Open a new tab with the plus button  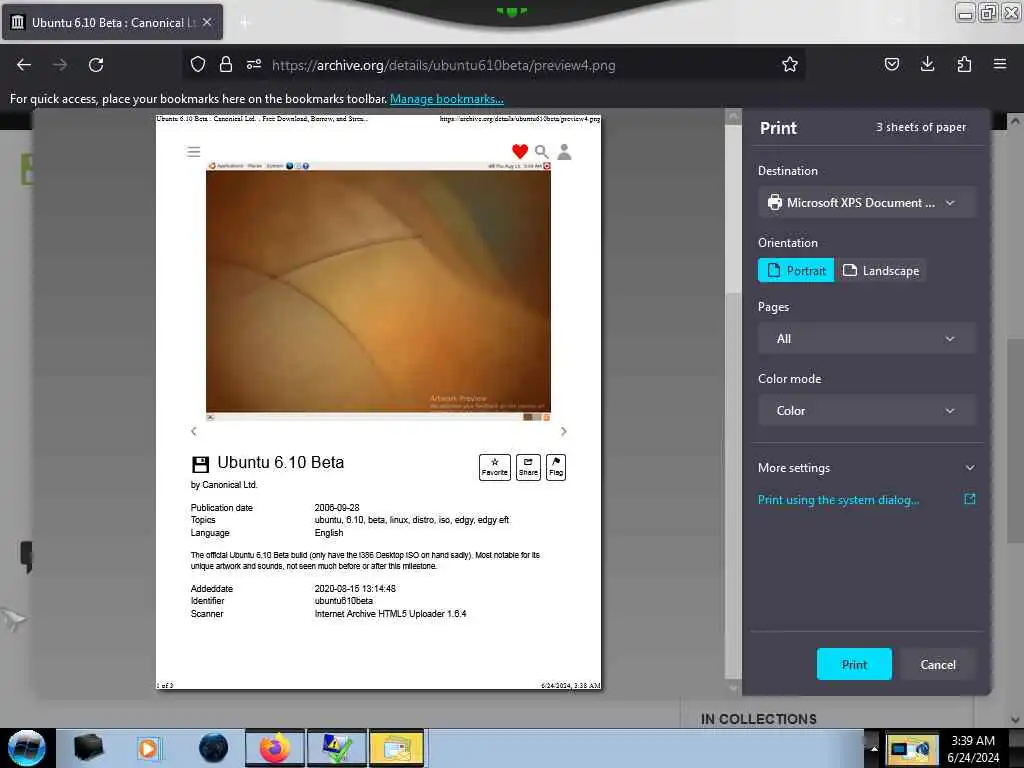click(x=245, y=23)
